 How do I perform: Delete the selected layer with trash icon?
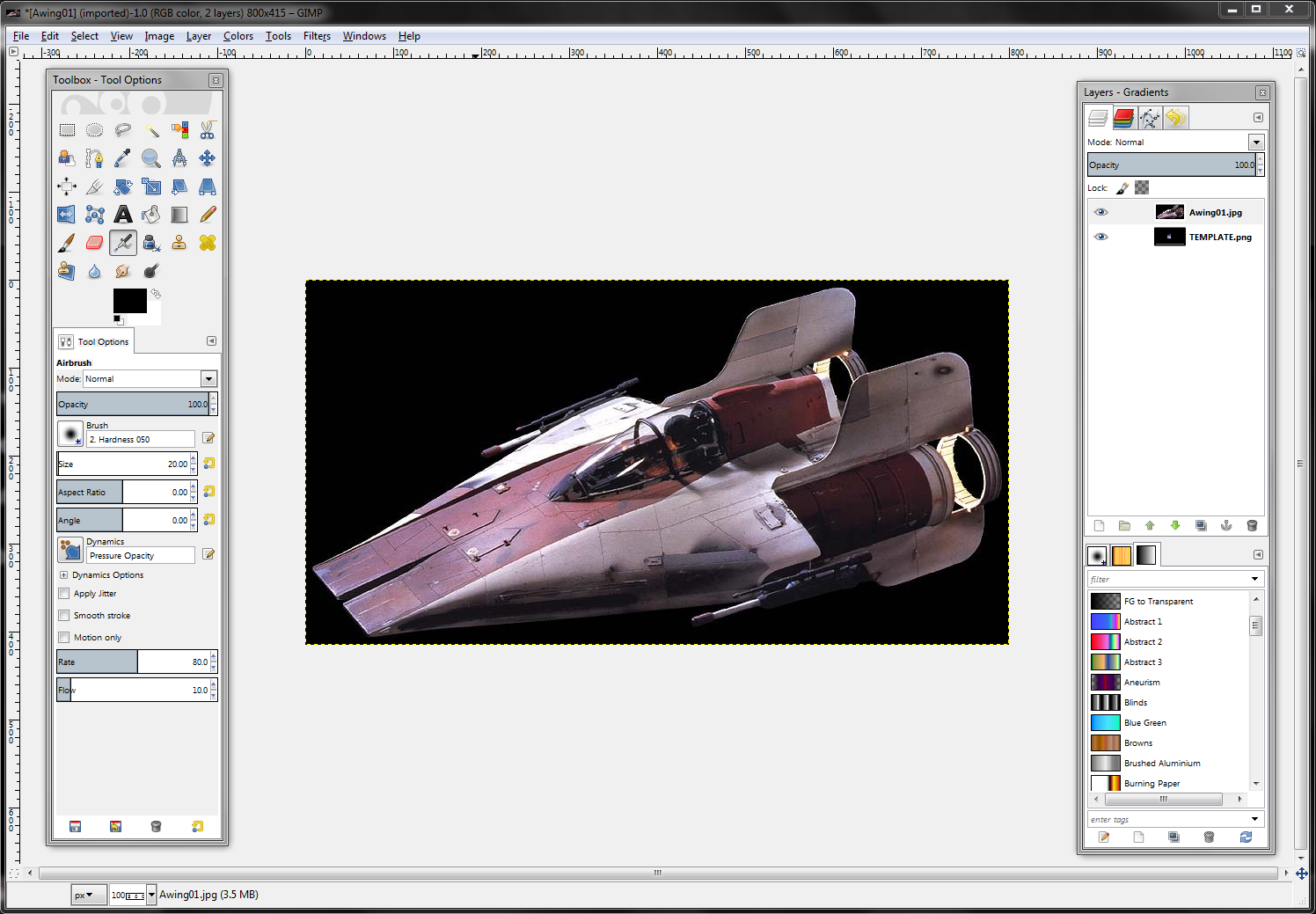pos(1252,526)
